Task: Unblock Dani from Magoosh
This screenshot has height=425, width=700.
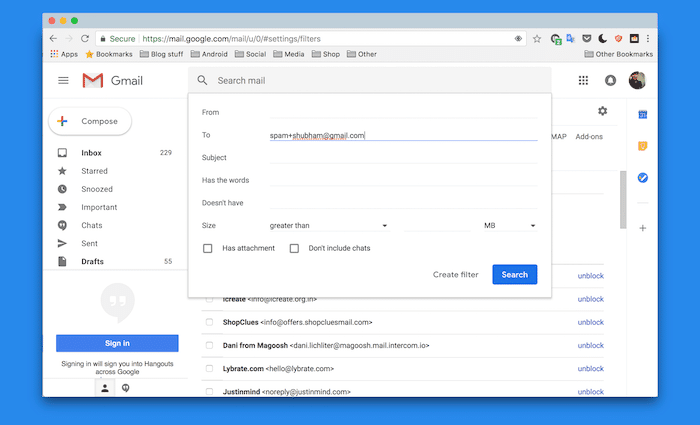Action: pyautogui.click(x=590, y=346)
